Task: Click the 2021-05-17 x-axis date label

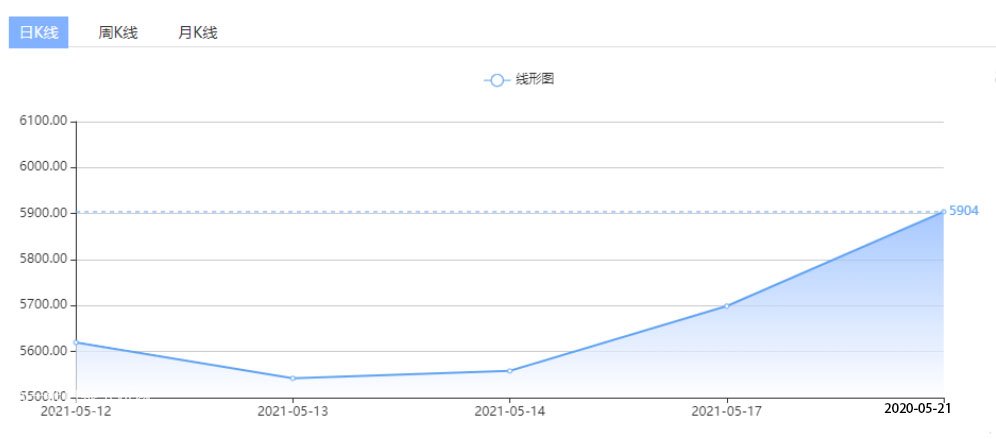Action: coord(727,410)
